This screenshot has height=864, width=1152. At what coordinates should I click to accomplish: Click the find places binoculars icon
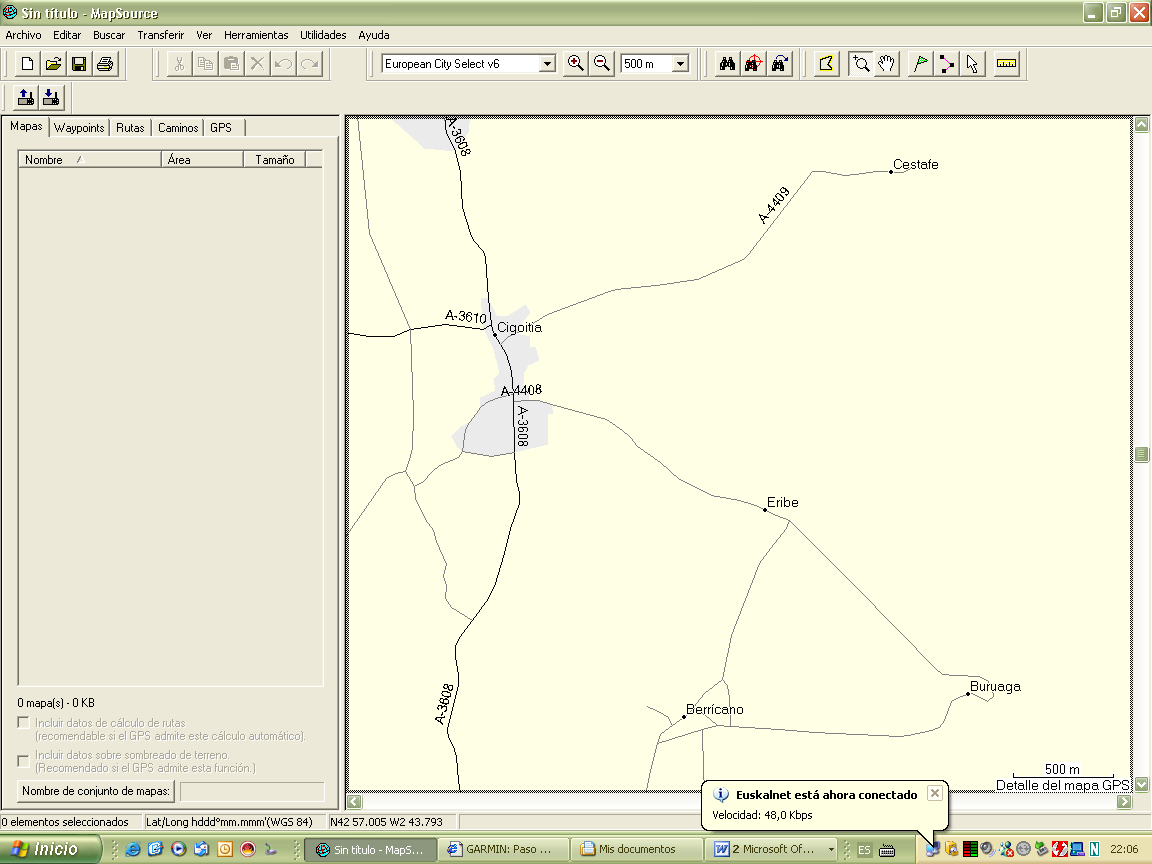tap(728, 64)
